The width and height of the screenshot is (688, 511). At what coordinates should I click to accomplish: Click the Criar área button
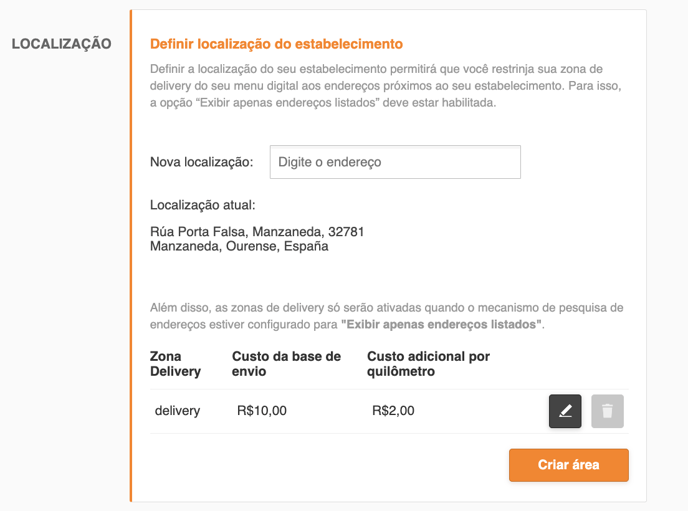click(x=569, y=465)
